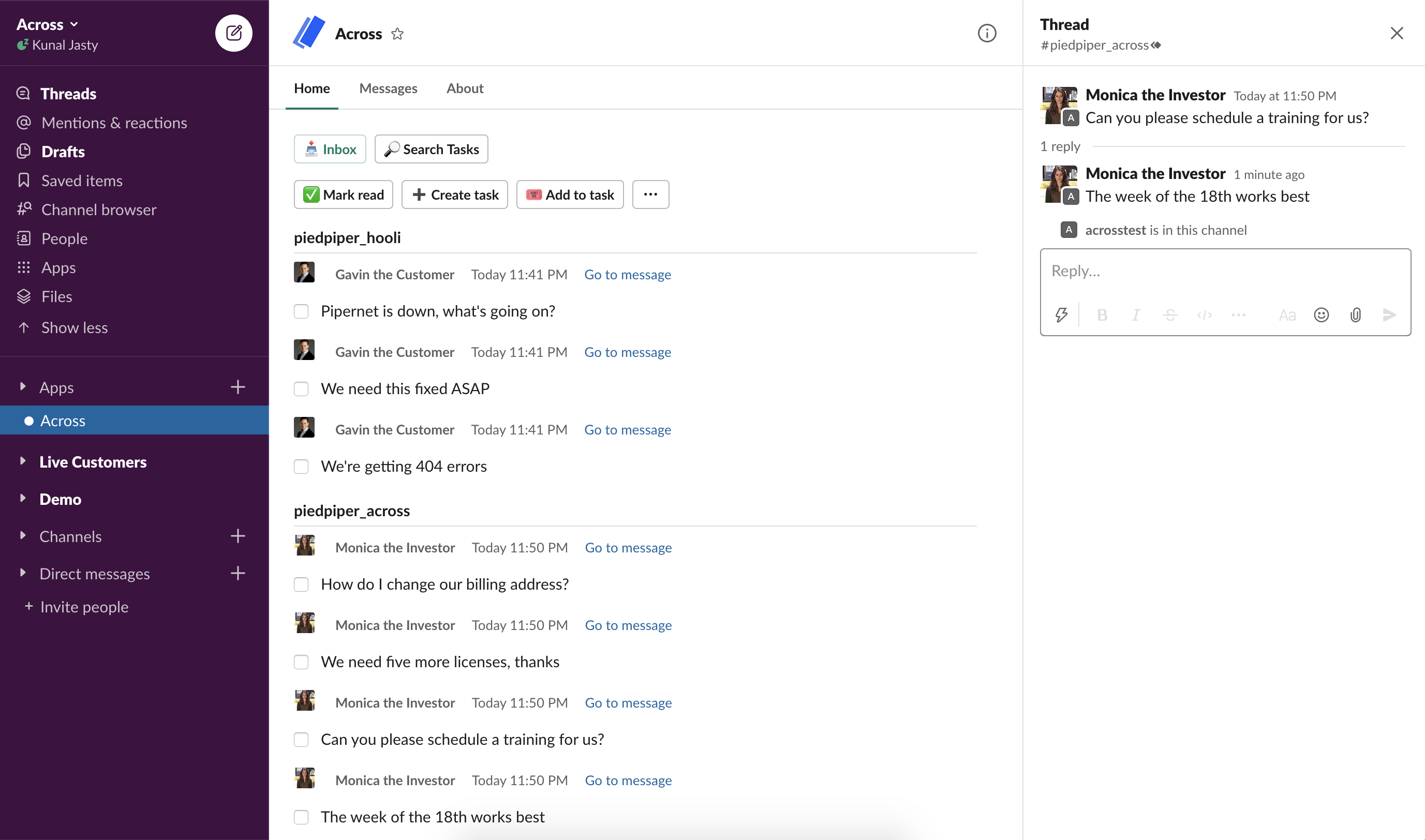Open the Across workspace dropdown menu

(x=48, y=24)
